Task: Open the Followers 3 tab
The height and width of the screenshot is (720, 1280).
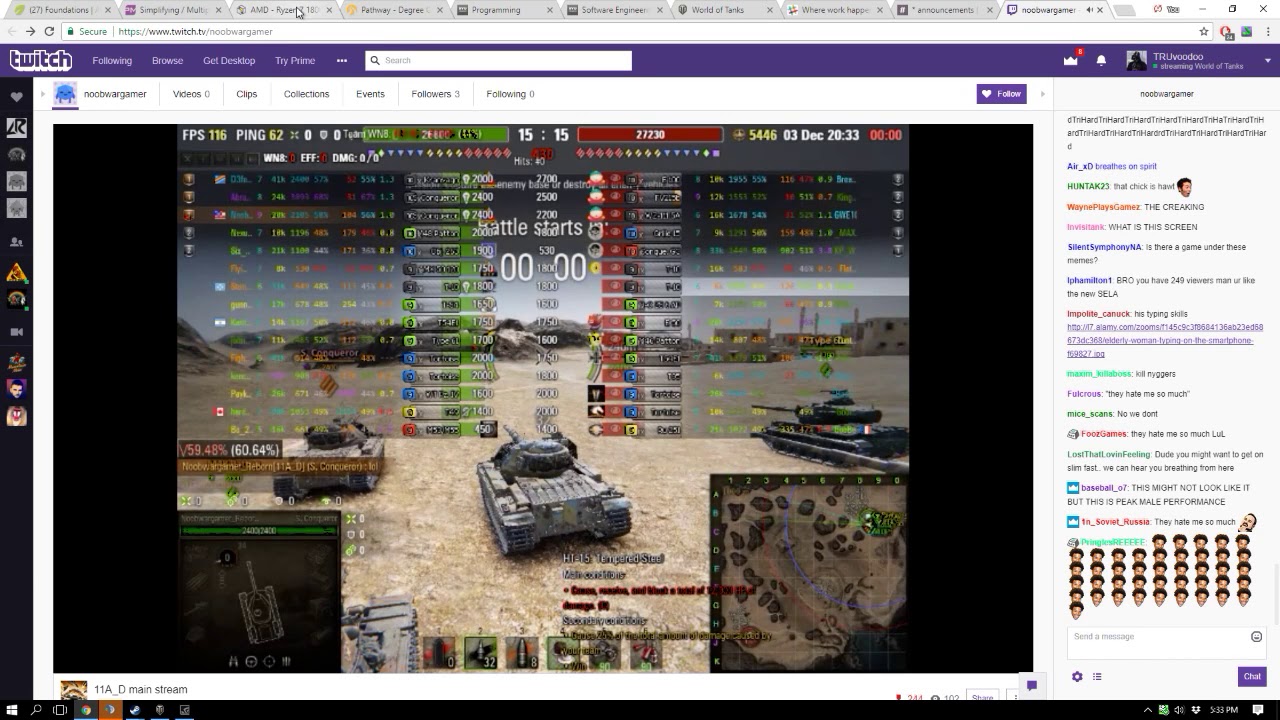Action: tap(435, 94)
